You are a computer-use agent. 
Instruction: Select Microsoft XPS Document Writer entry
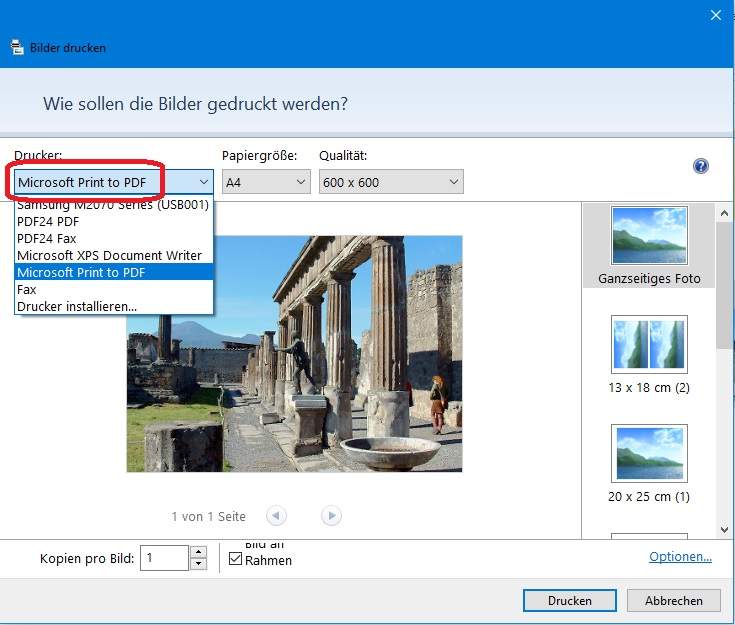(x=114, y=255)
